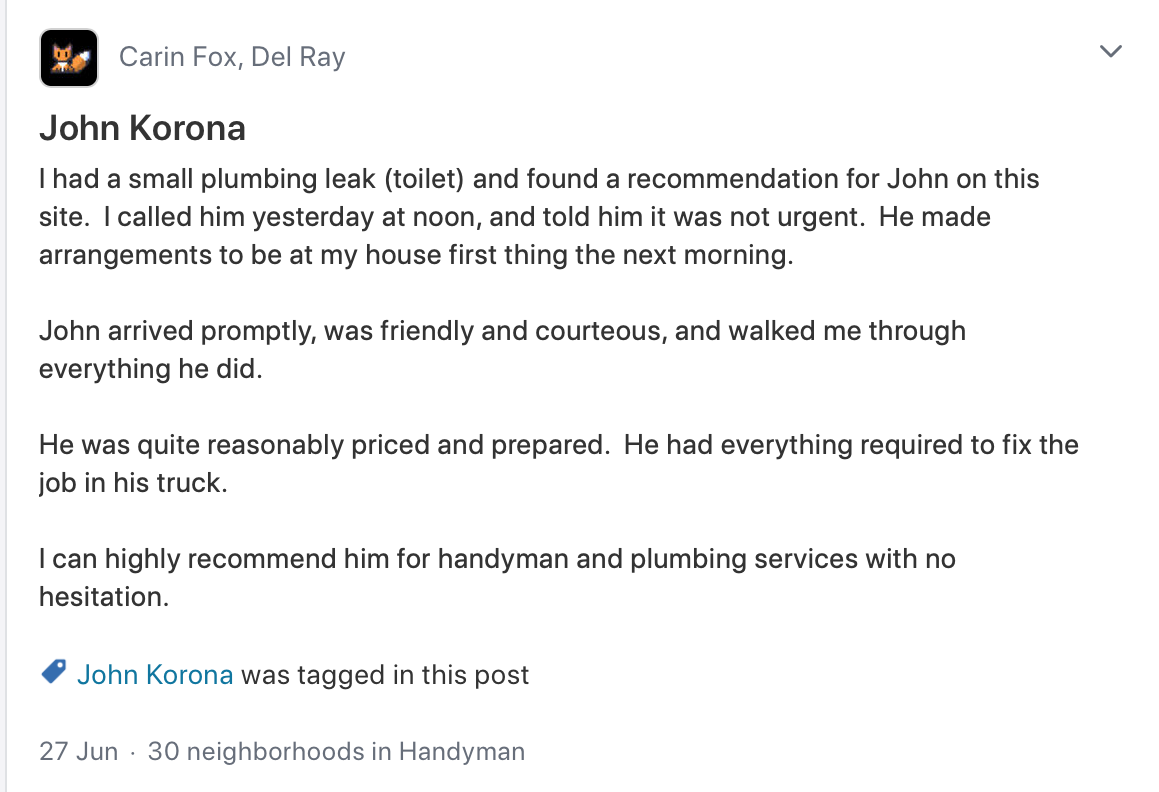Click the blue tag icon
The height and width of the screenshot is (792, 1159).
coord(53,673)
